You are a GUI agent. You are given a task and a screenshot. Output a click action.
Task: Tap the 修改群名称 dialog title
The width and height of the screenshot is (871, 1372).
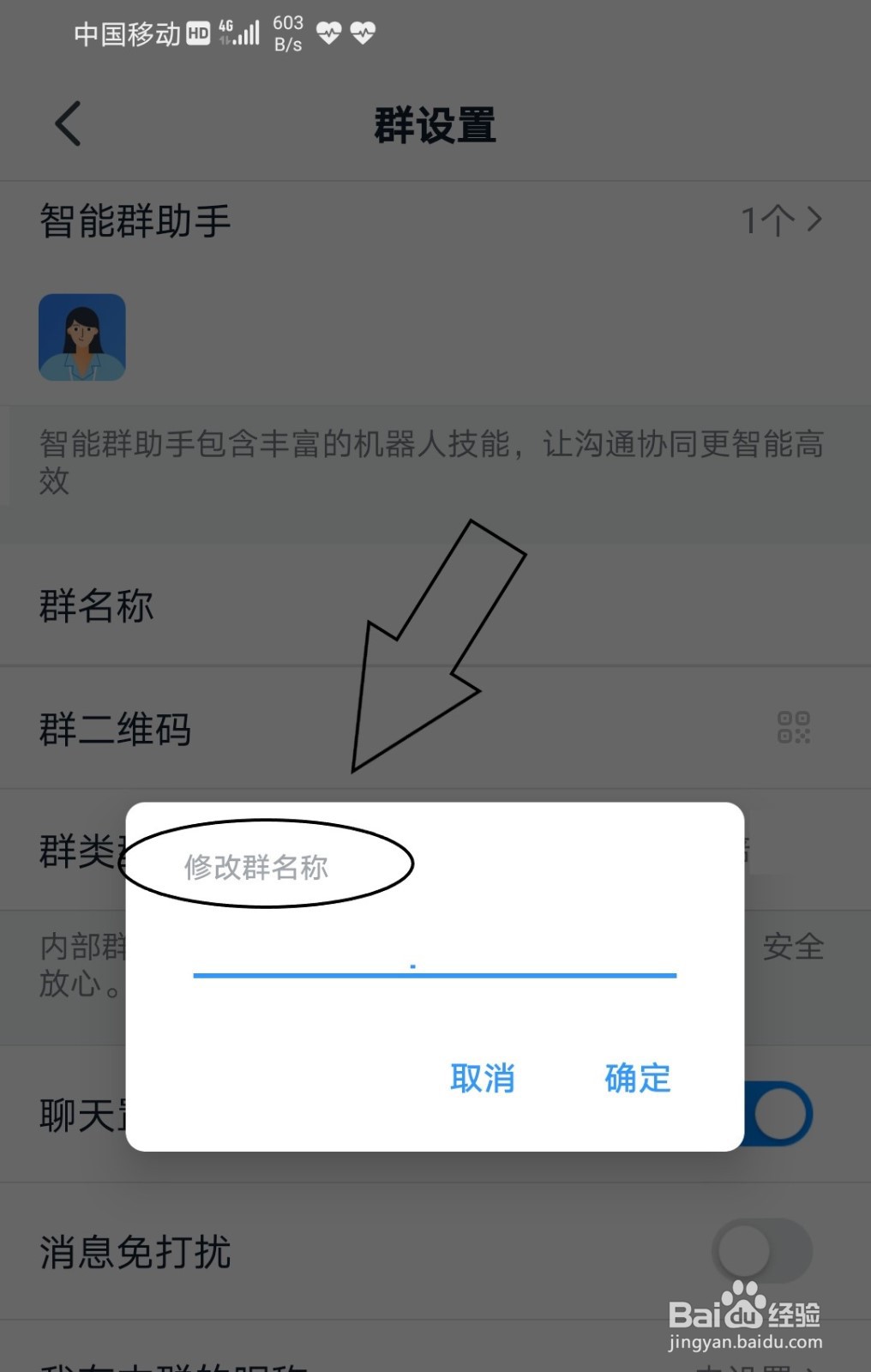tap(256, 867)
